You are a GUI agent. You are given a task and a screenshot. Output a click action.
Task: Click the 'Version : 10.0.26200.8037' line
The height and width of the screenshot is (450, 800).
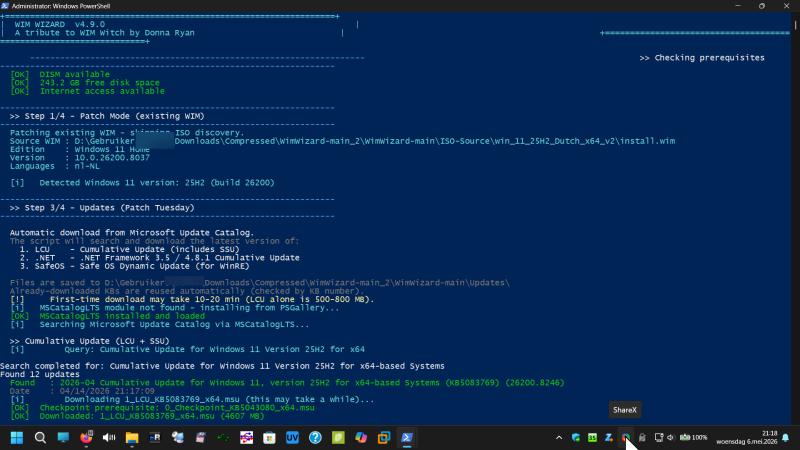pyautogui.click(x=80, y=158)
